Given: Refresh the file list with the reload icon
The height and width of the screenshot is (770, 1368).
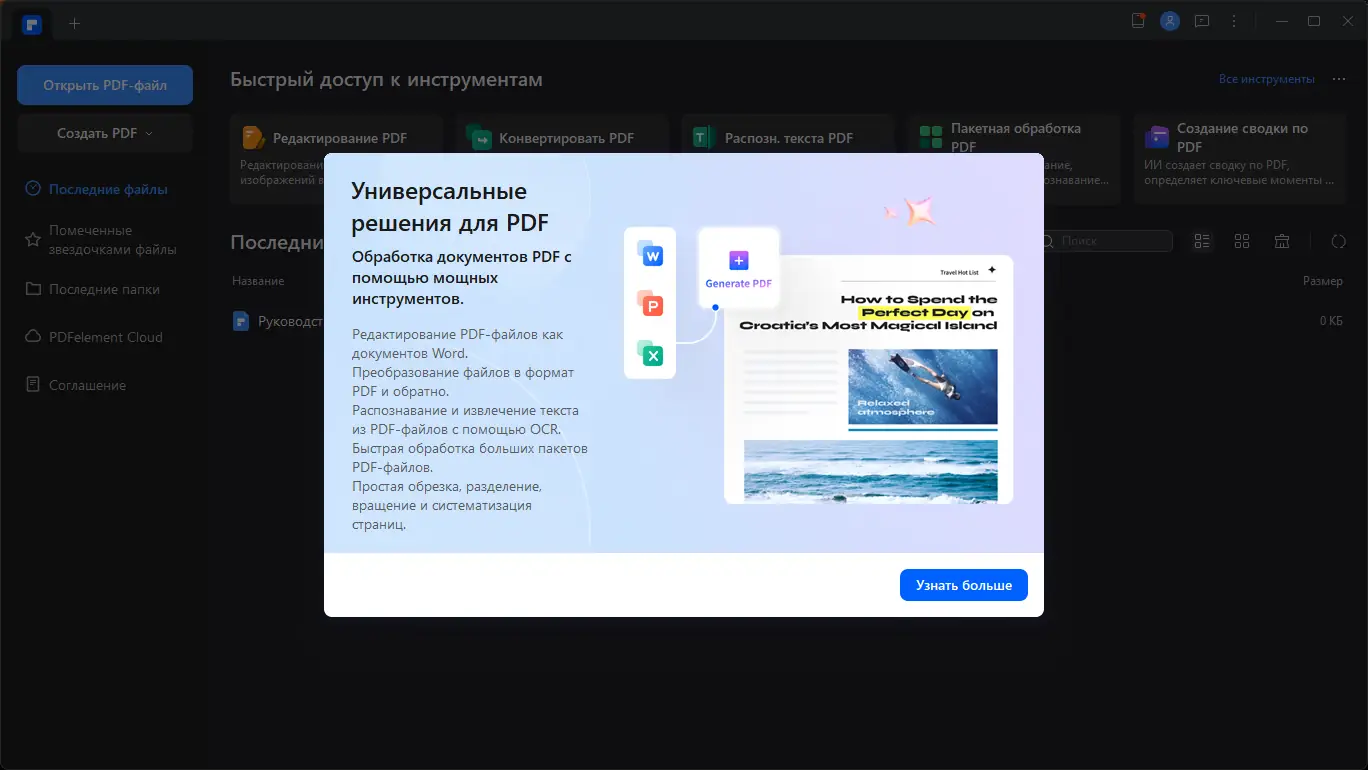Looking at the screenshot, I should click(x=1337, y=241).
